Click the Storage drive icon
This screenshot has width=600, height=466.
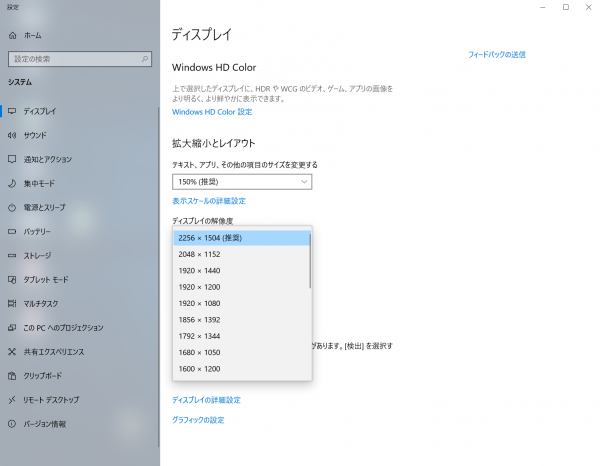pos(12,255)
